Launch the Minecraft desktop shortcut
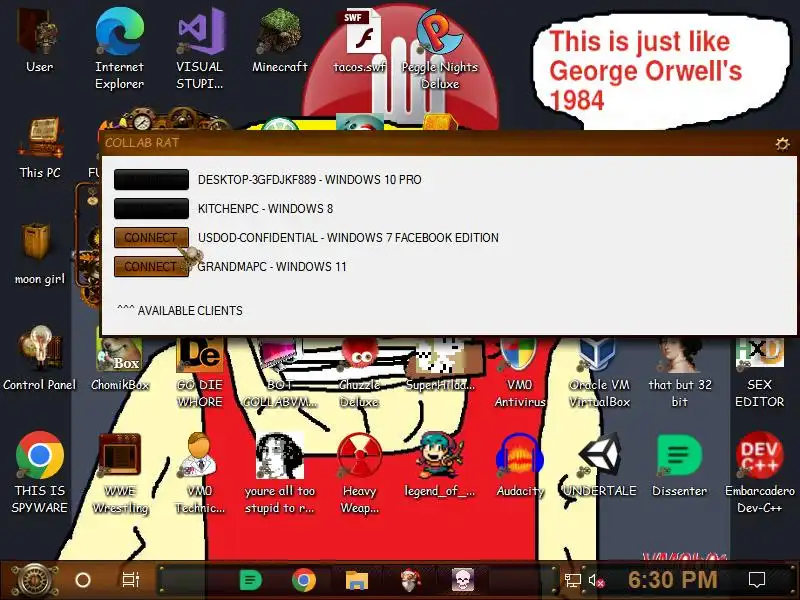 click(x=280, y=41)
